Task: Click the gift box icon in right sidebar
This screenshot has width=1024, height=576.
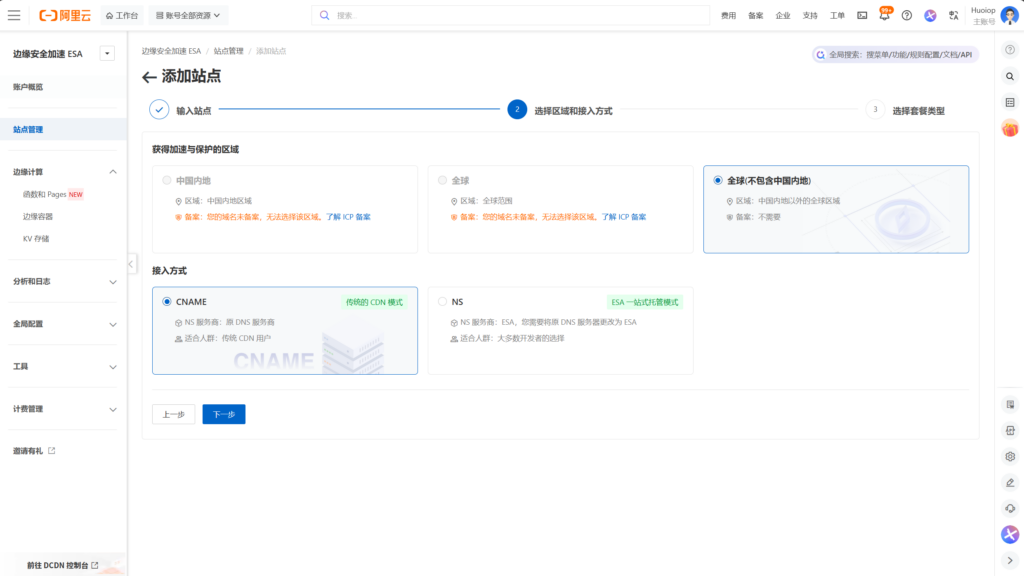Action: (1010, 128)
